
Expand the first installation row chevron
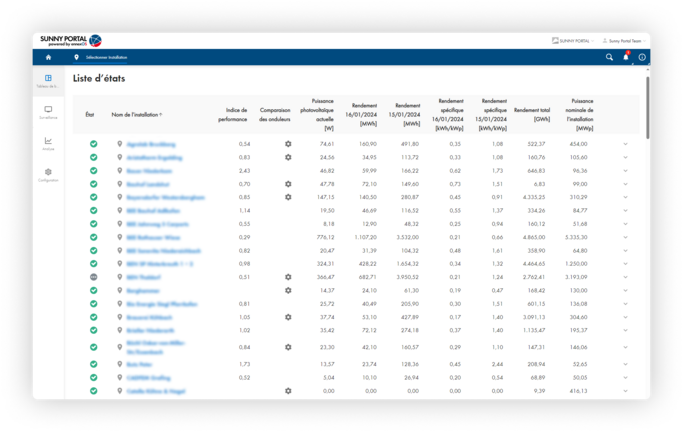[626, 144]
